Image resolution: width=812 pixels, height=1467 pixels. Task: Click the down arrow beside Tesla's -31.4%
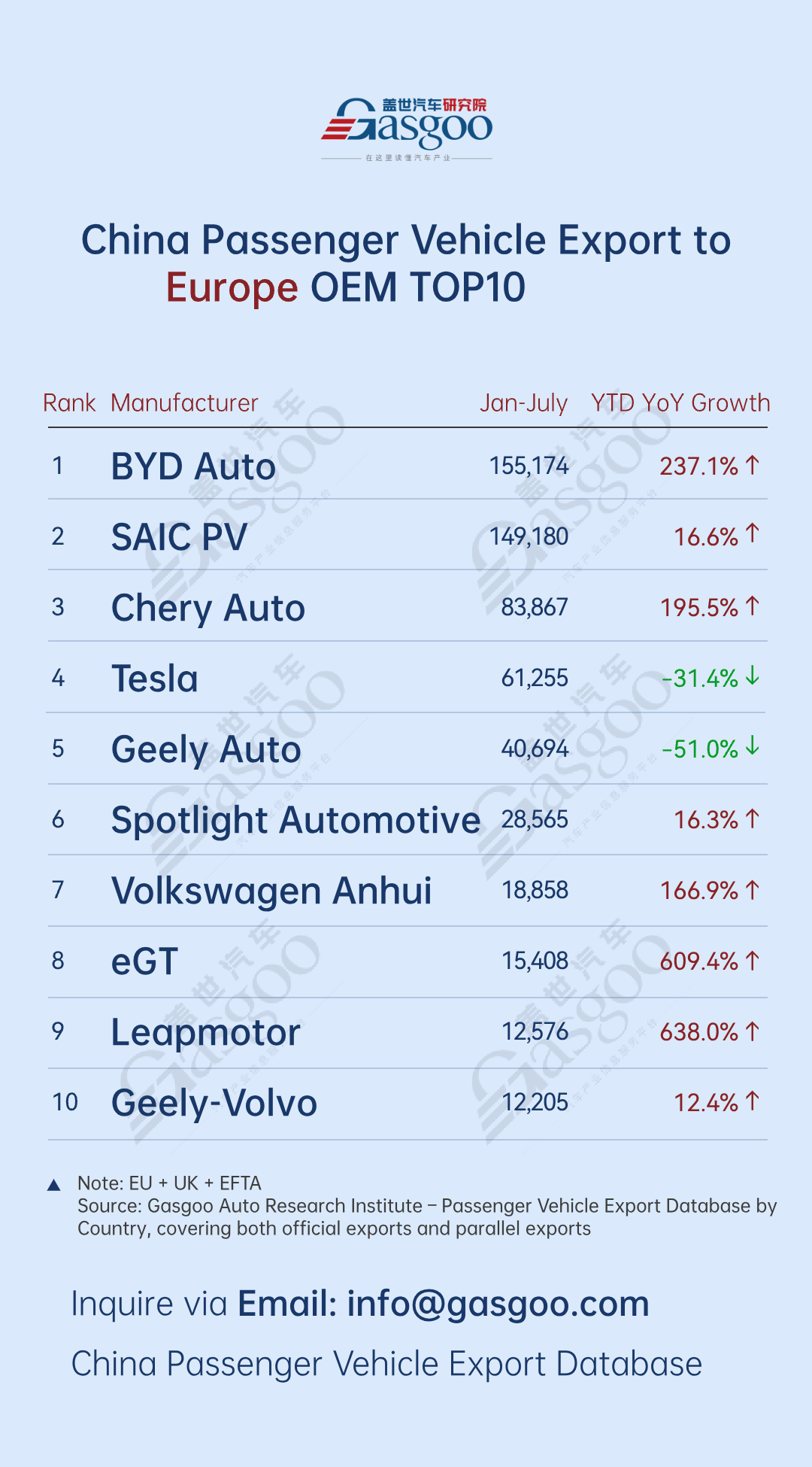point(753,677)
